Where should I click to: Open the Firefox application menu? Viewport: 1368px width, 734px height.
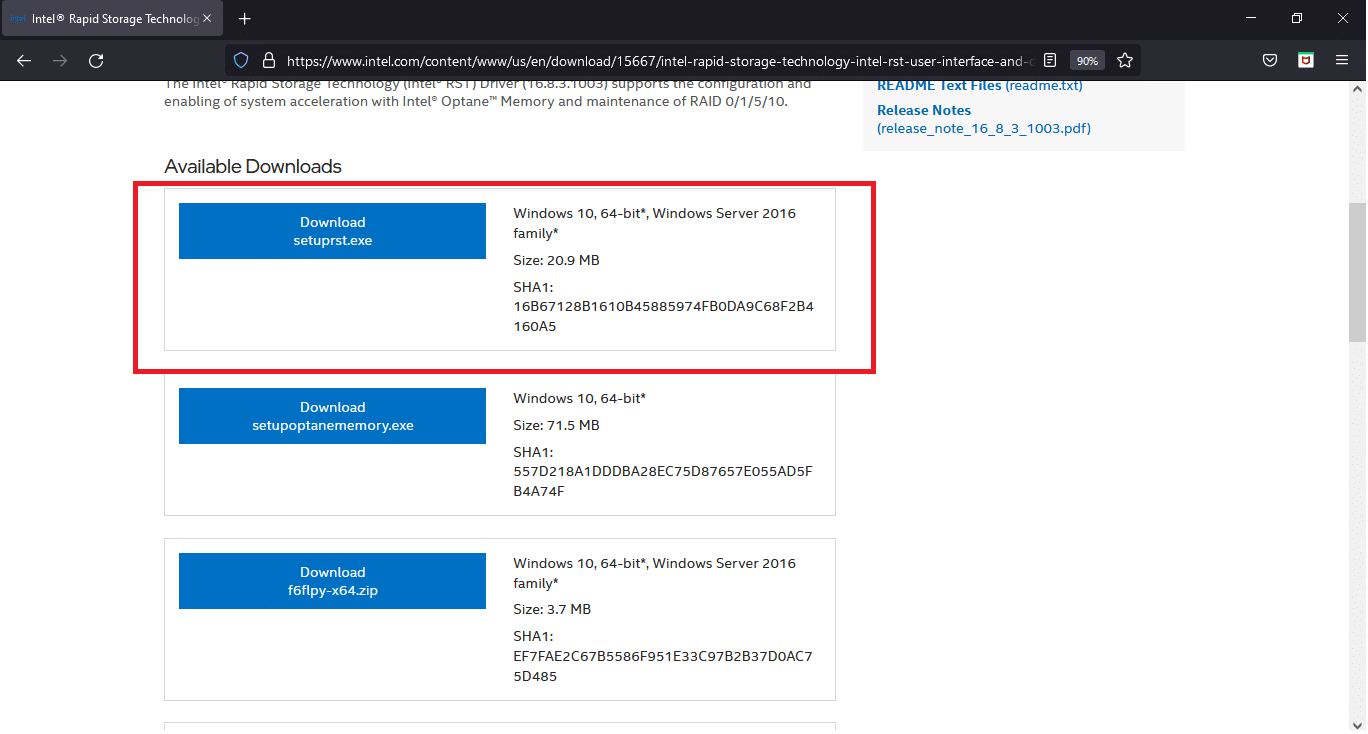(x=1342, y=61)
